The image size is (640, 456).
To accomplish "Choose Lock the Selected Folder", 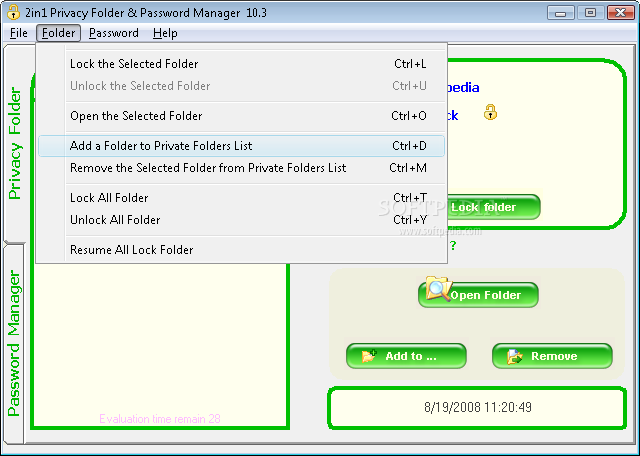I will [x=241, y=64].
